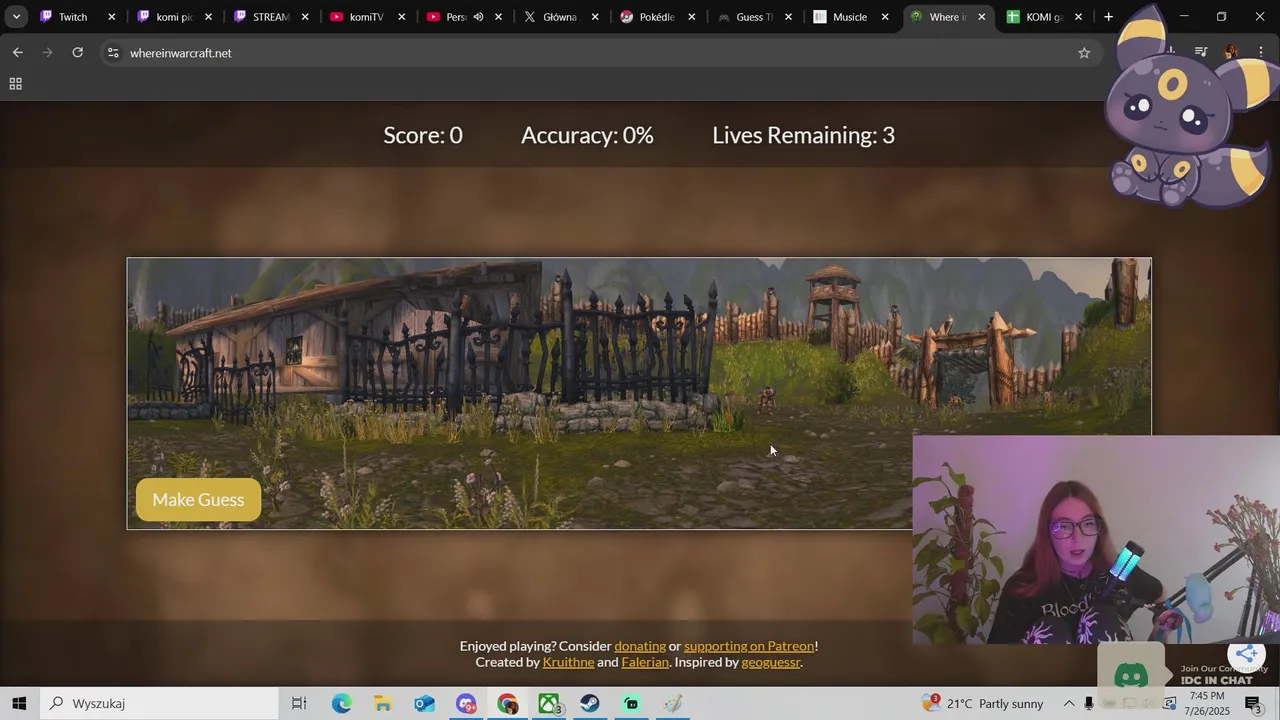Open the Chrome profile avatar

pyautogui.click(x=1231, y=52)
